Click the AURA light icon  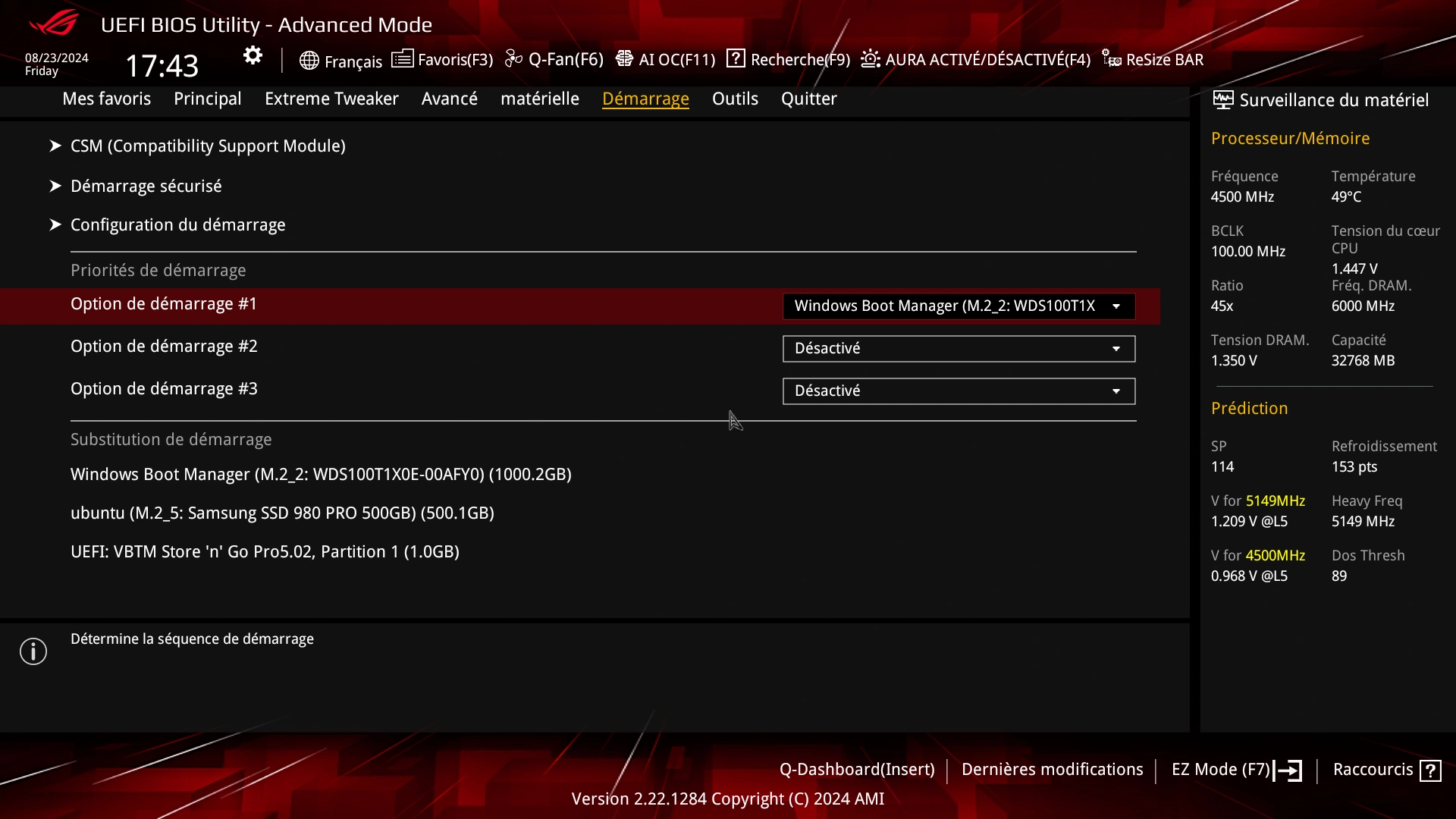point(871,58)
